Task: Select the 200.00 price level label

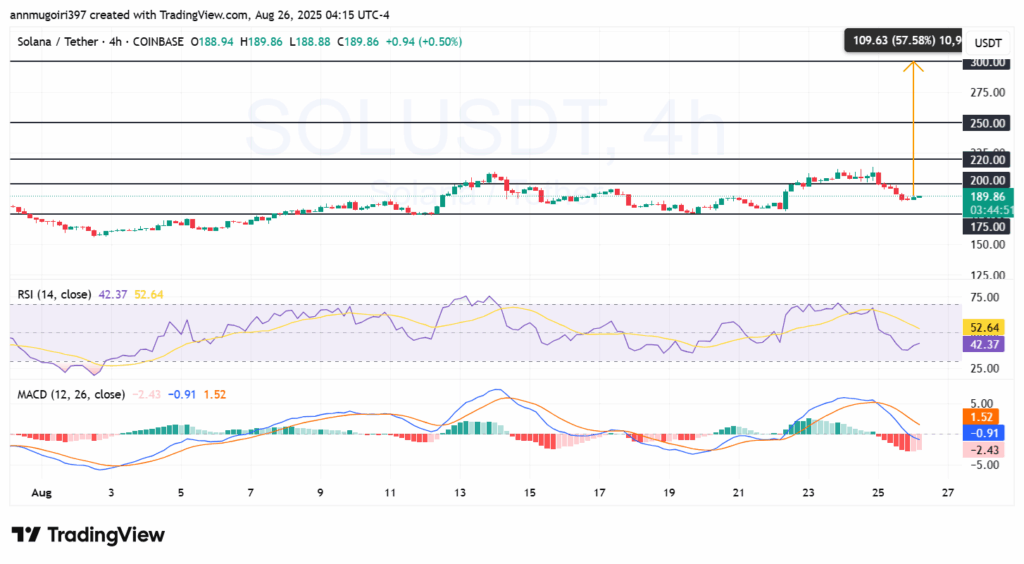Action: point(987,181)
